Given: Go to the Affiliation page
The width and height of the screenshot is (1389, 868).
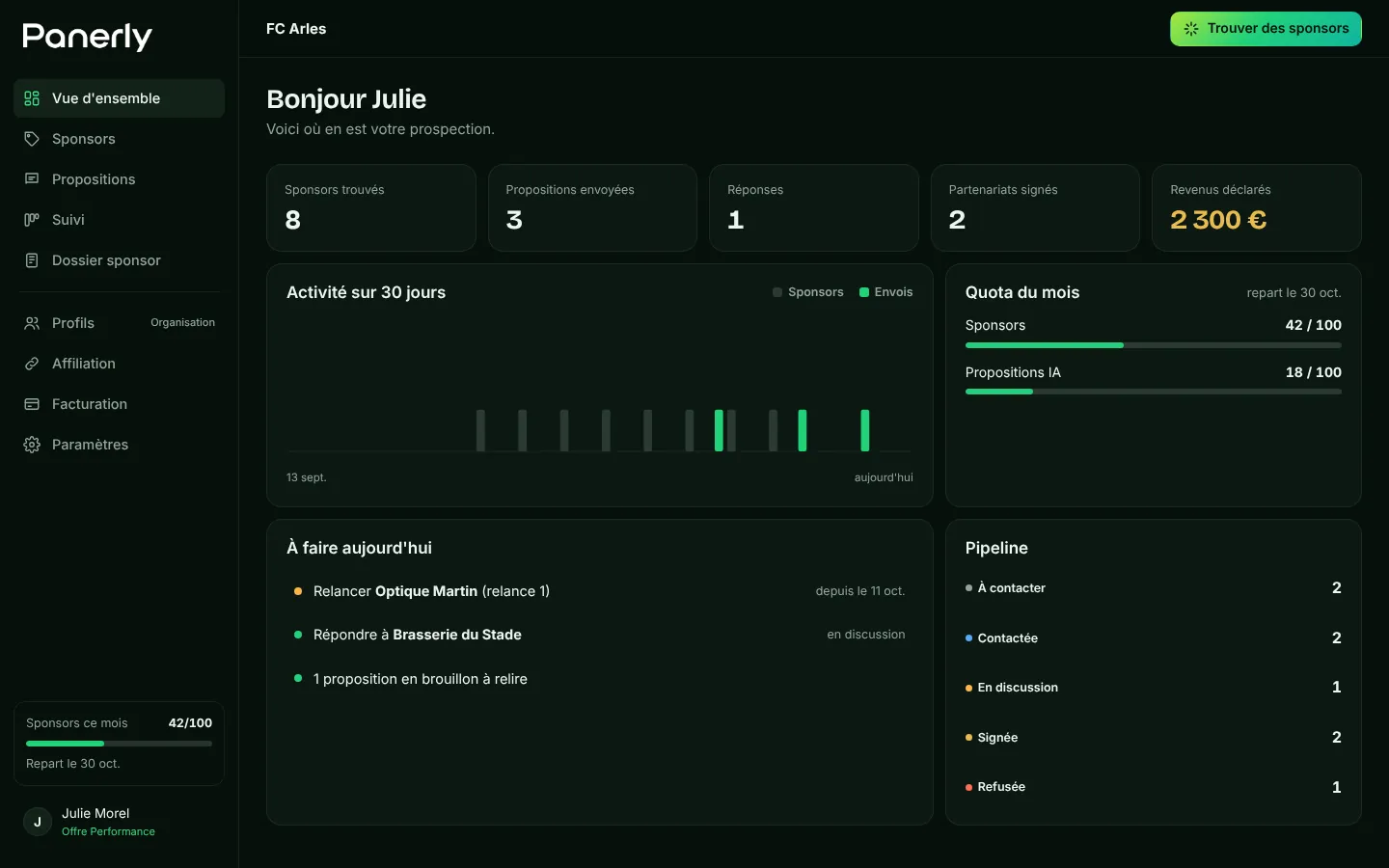Looking at the screenshot, I should point(119,364).
